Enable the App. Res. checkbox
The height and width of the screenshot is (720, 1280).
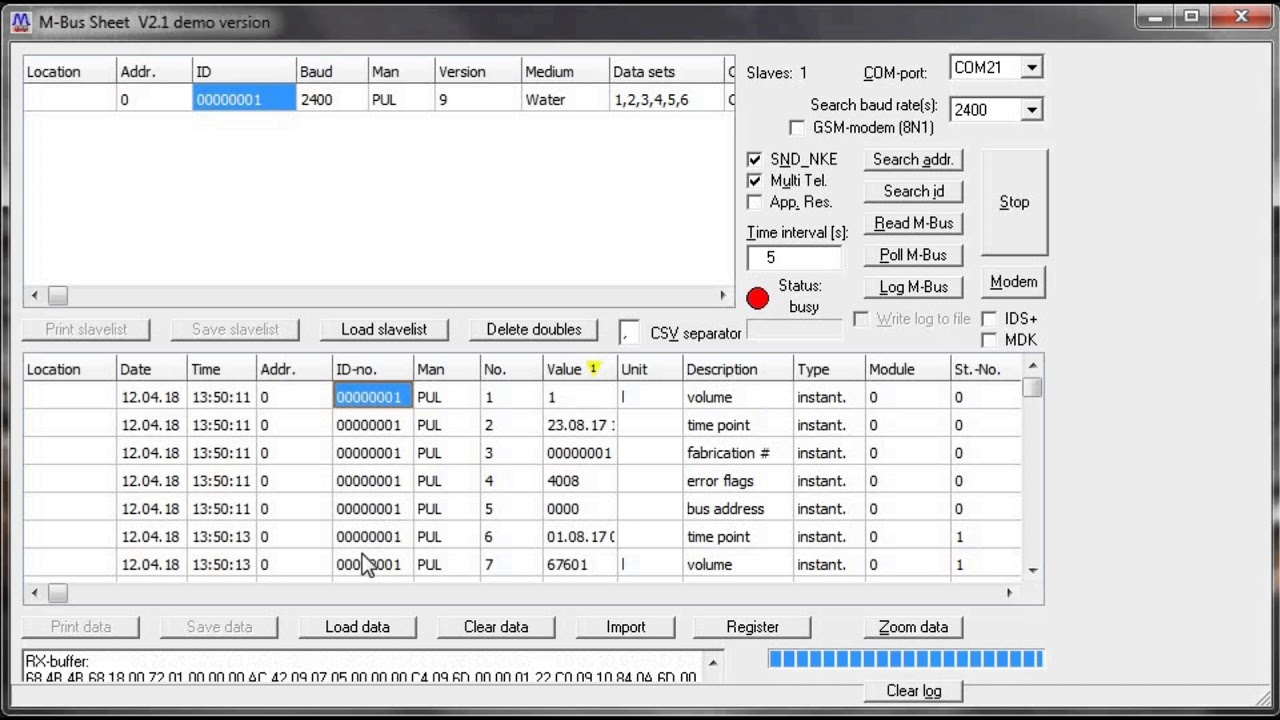click(x=754, y=203)
